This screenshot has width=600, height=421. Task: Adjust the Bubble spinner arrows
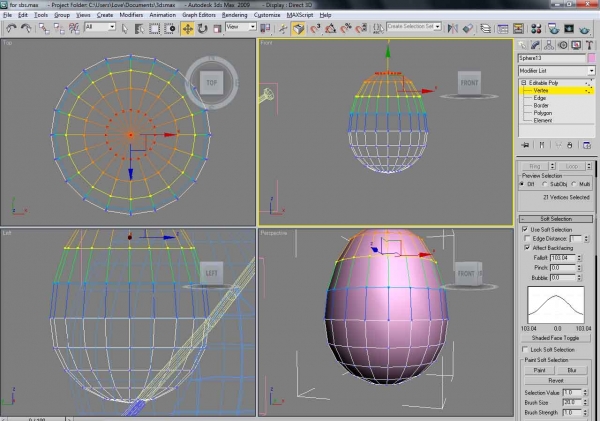point(579,277)
